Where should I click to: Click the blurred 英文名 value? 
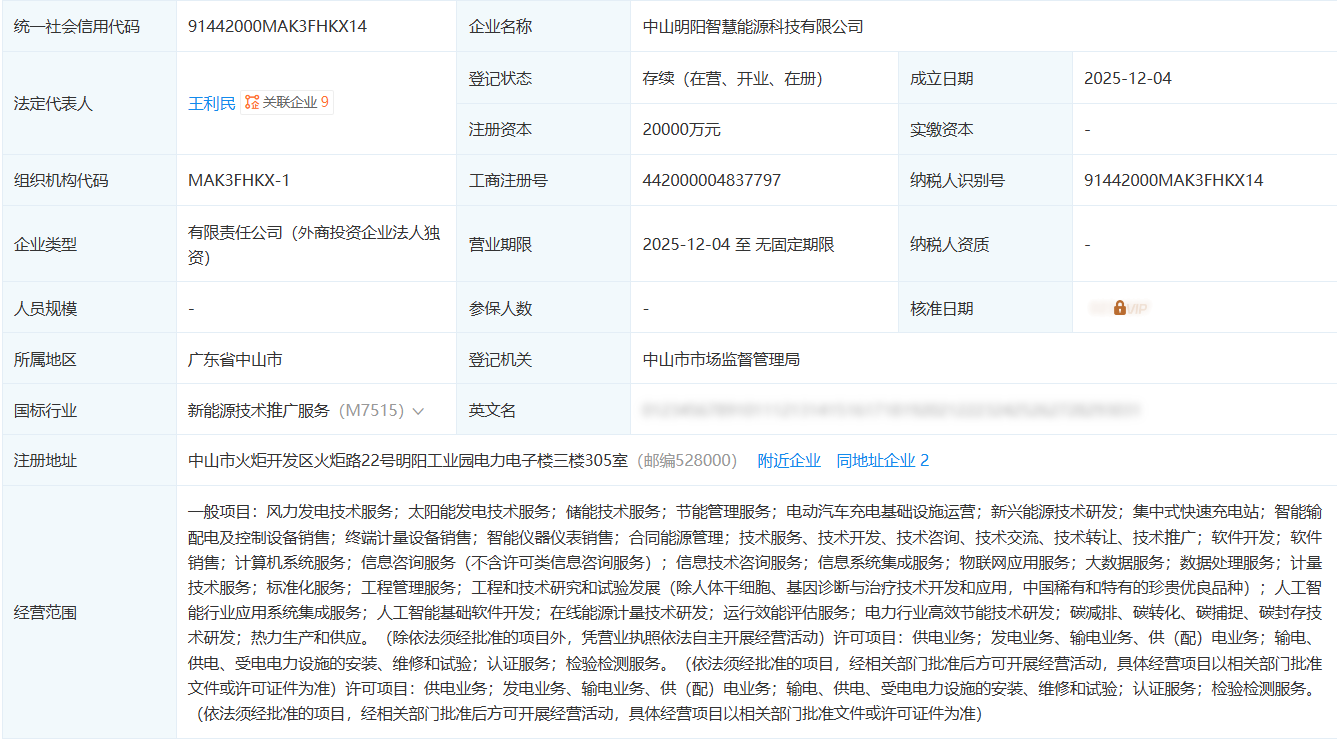point(890,410)
